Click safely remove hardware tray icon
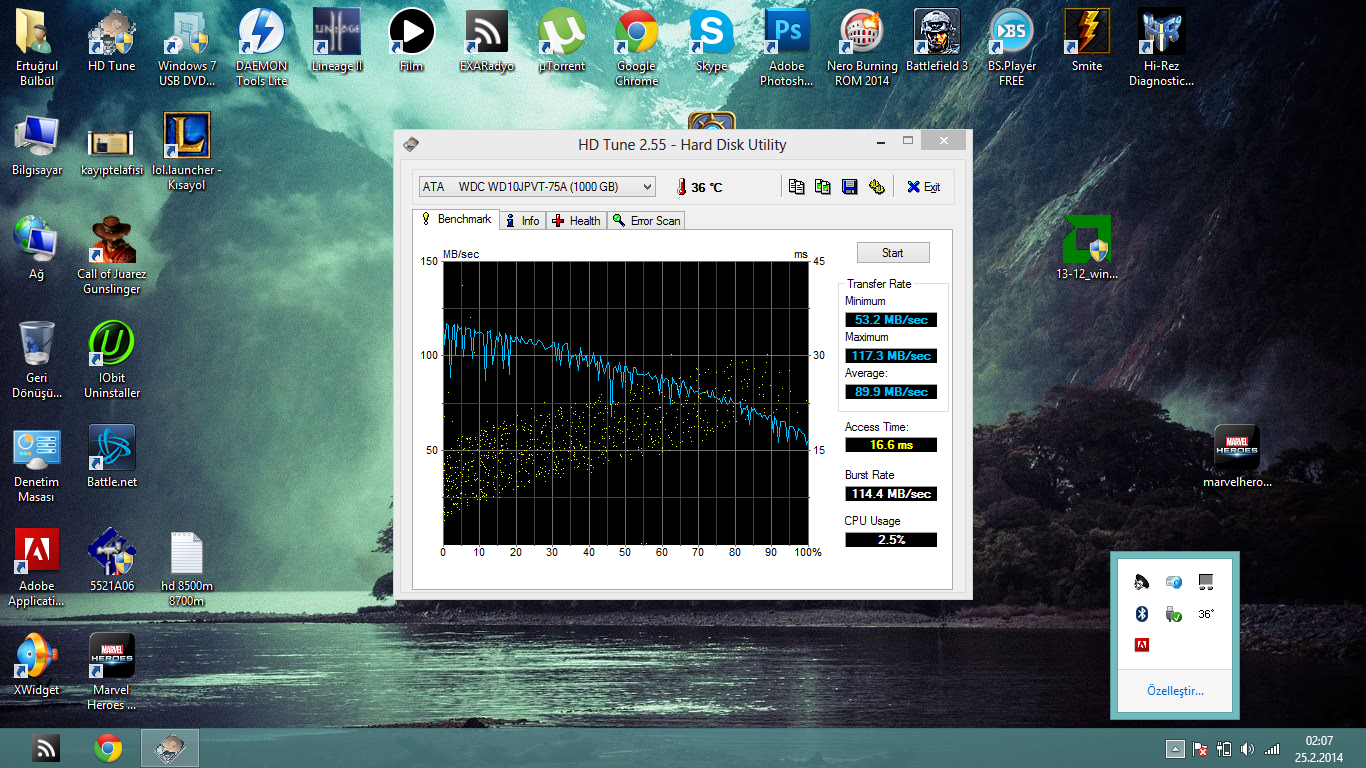Viewport: 1366px width, 768px height. click(1174, 614)
